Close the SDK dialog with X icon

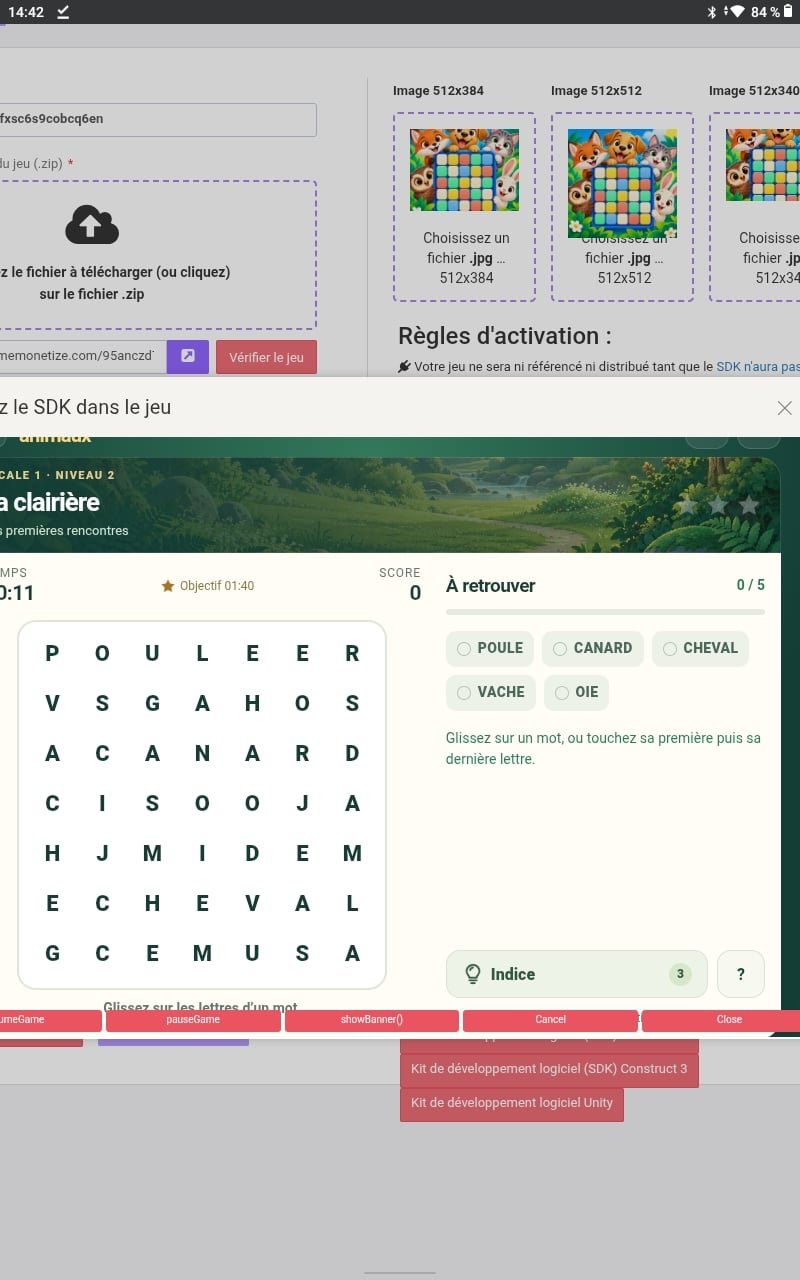click(x=785, y=407)
